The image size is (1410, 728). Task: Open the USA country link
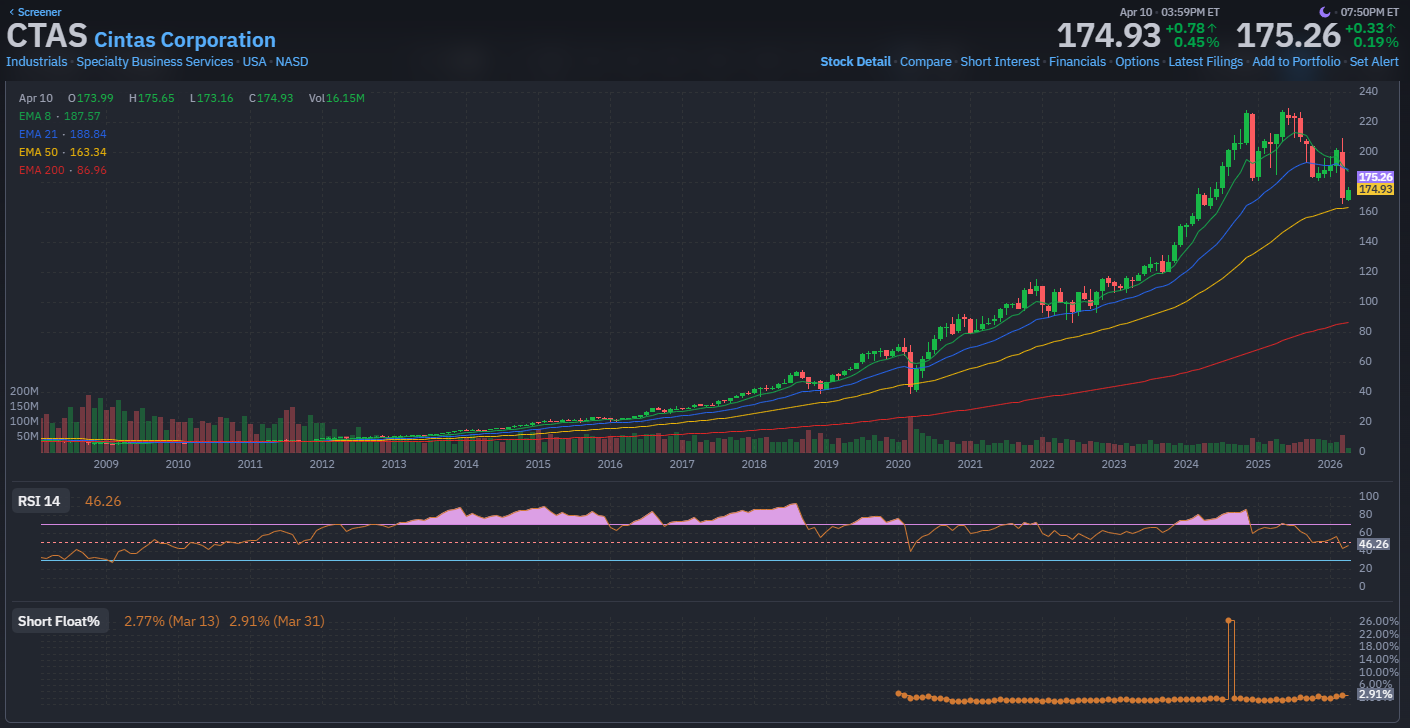coord(254,62)
